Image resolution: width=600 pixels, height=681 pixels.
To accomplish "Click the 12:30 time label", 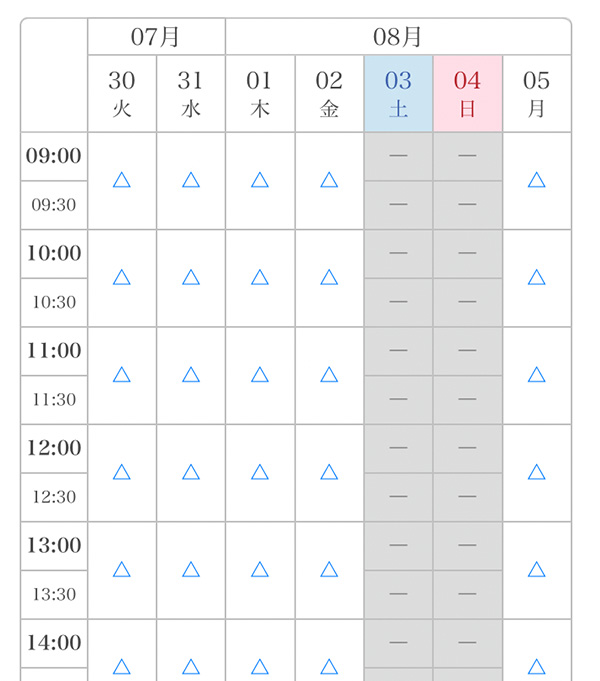I will pyautogui.click(x=54, y=497).
